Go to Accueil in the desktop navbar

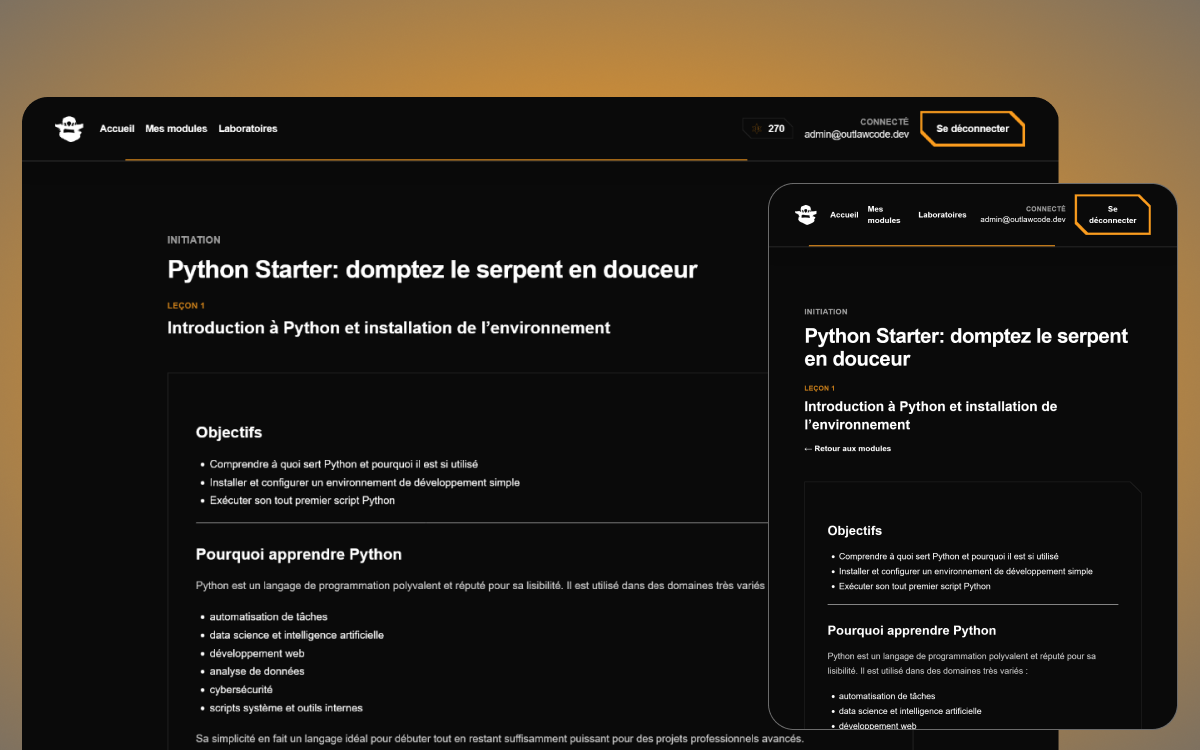117,129
